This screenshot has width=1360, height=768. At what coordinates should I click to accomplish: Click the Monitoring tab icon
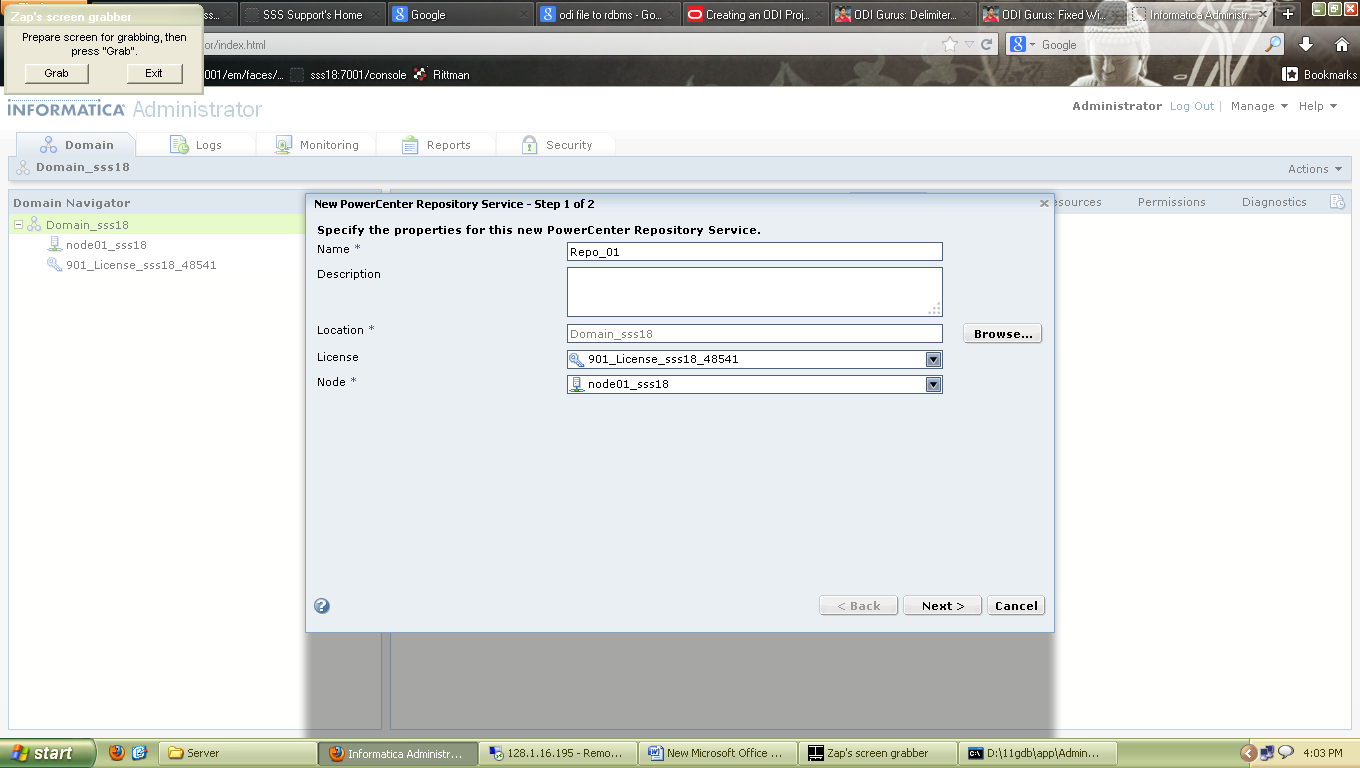(283, 145)
